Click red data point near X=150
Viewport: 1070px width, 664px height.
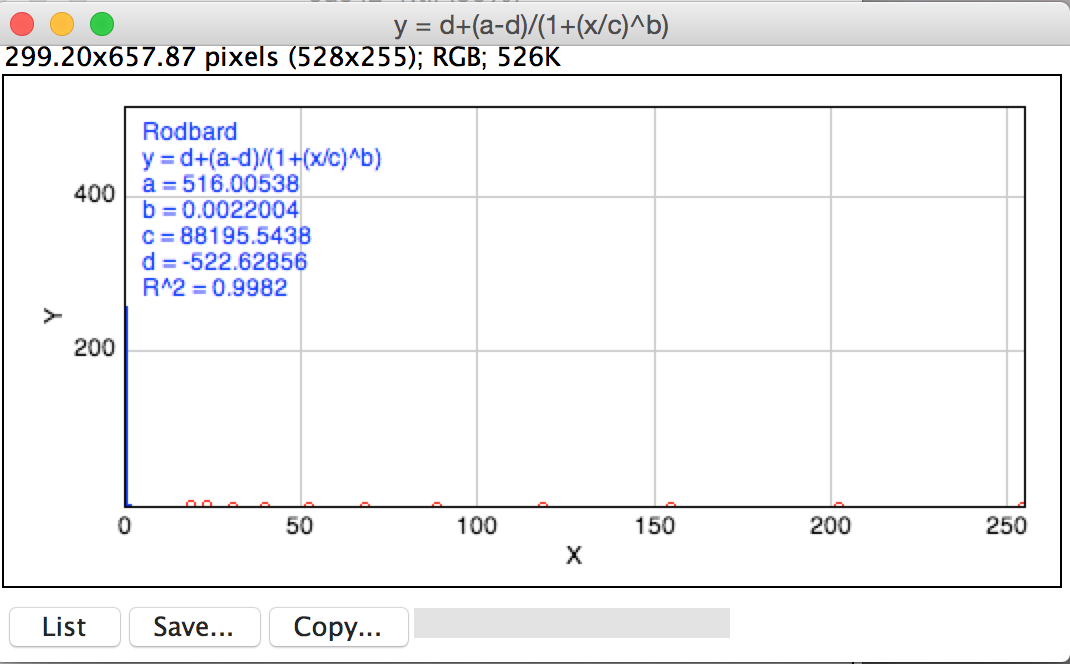(670, 506)
